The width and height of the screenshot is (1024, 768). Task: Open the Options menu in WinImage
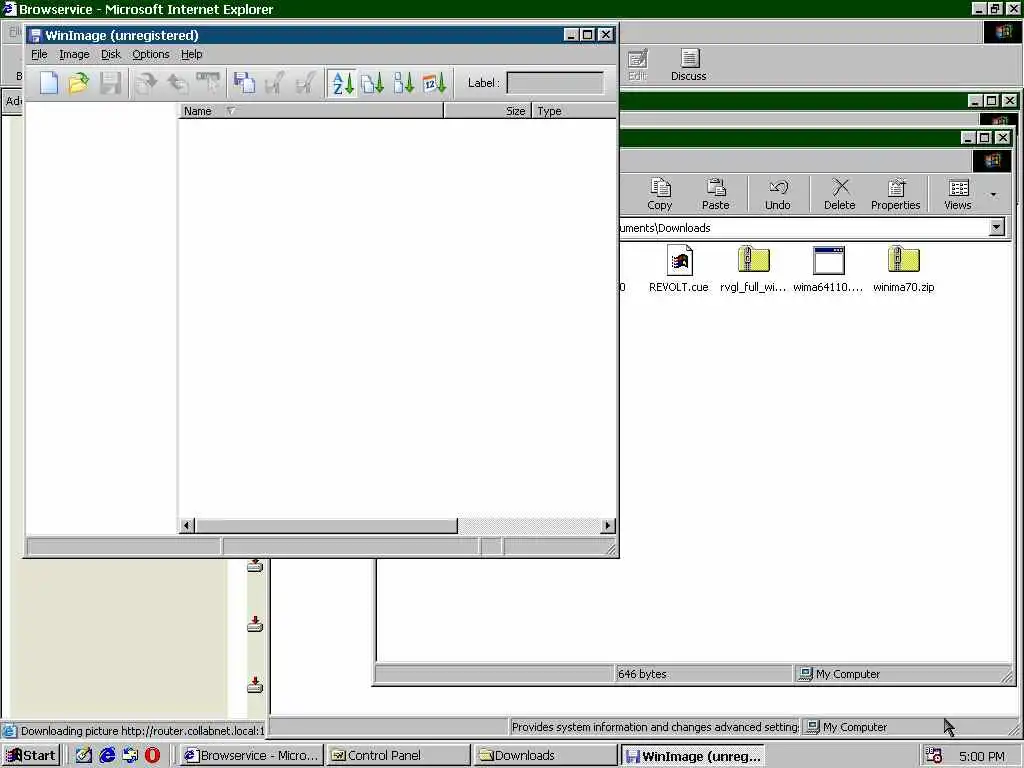point(151,54)
